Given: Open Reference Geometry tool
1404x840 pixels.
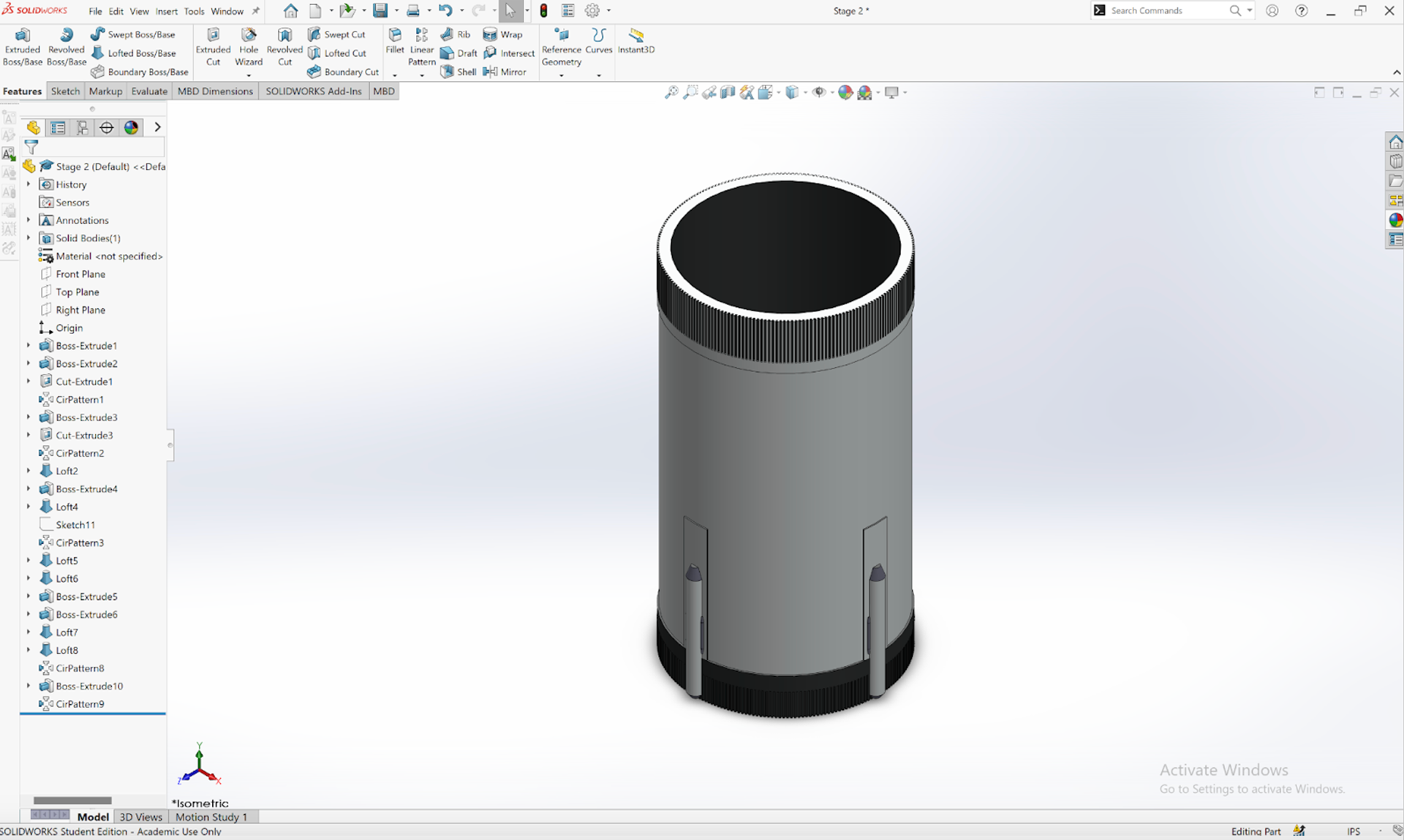Looking at the screenshot, I should [562, 47].
